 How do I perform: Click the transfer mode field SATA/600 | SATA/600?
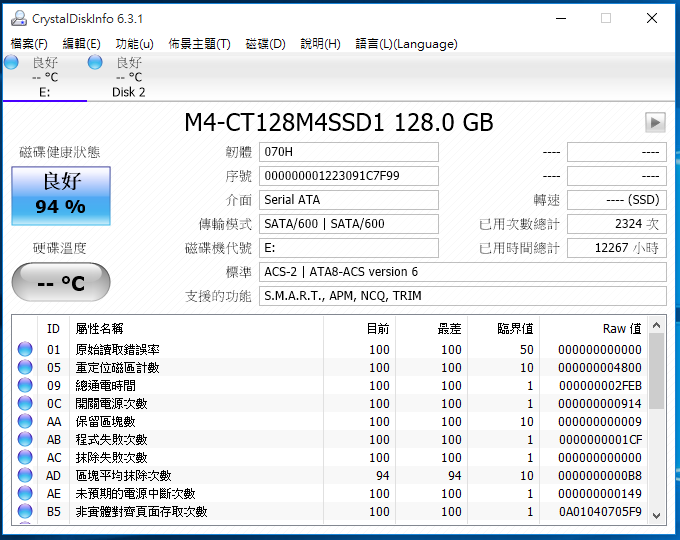(x=349, y=224)
